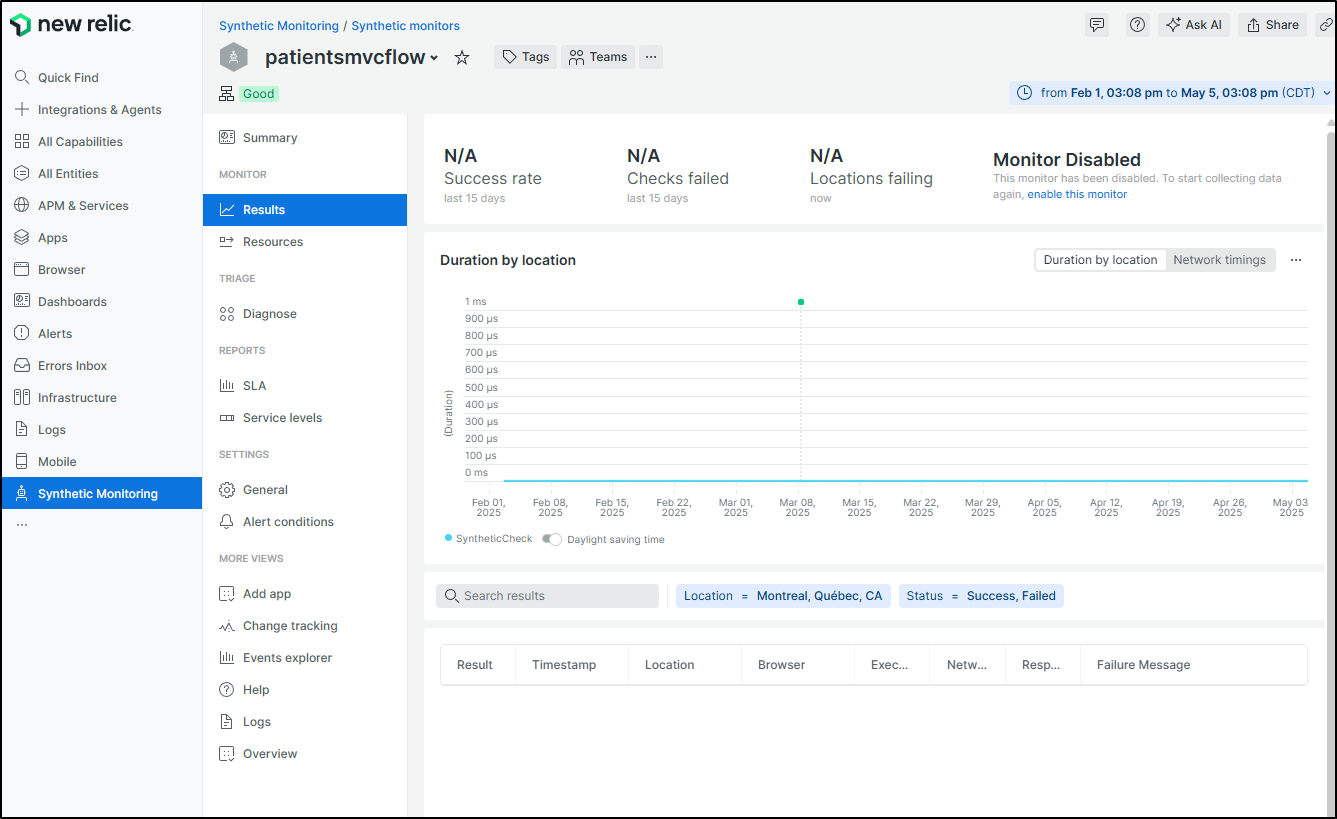The width and height of the screenshot is (1337, 819).
Task: Open Change tracking icon
Action: point(227,625)
